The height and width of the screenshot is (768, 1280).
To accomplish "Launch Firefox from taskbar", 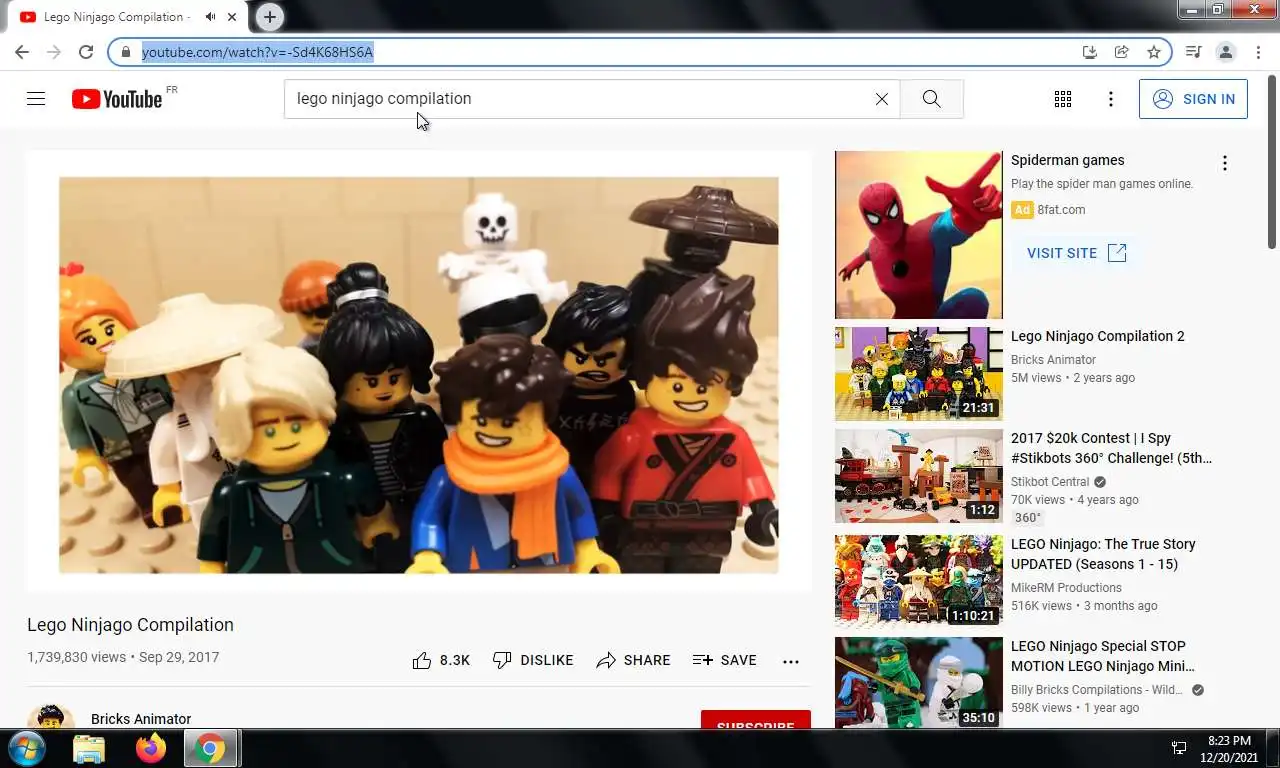I will coord(151,748).
